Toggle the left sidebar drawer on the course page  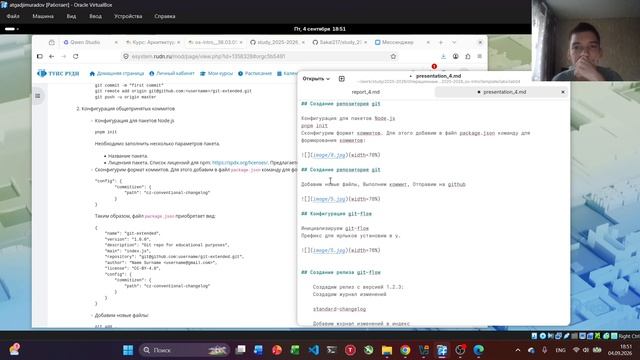coord(38,96)
